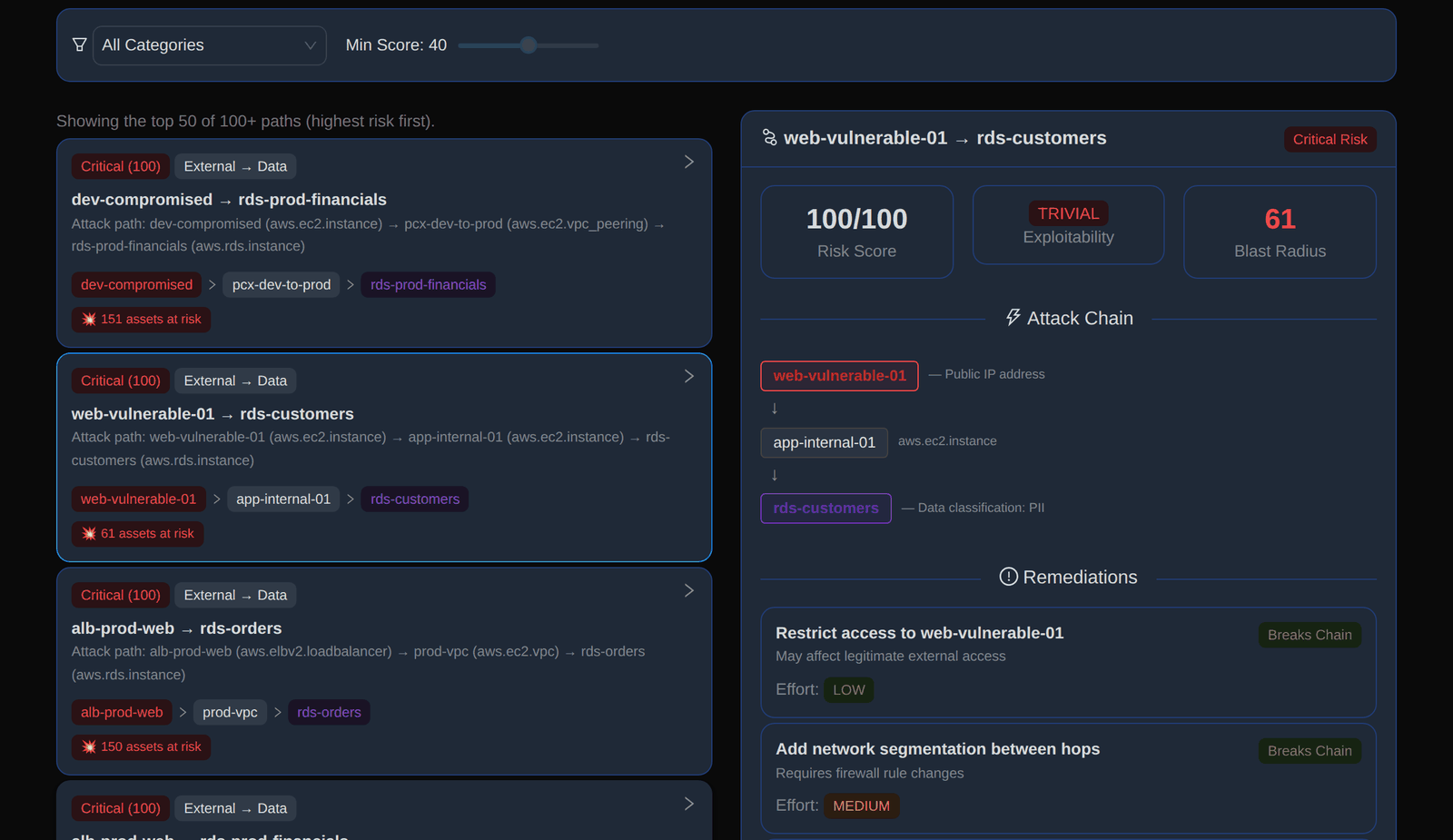Click the Critical Risk badge in detail panel
The width and height of the screenshot is (1453, 840).
(1330, 139)
